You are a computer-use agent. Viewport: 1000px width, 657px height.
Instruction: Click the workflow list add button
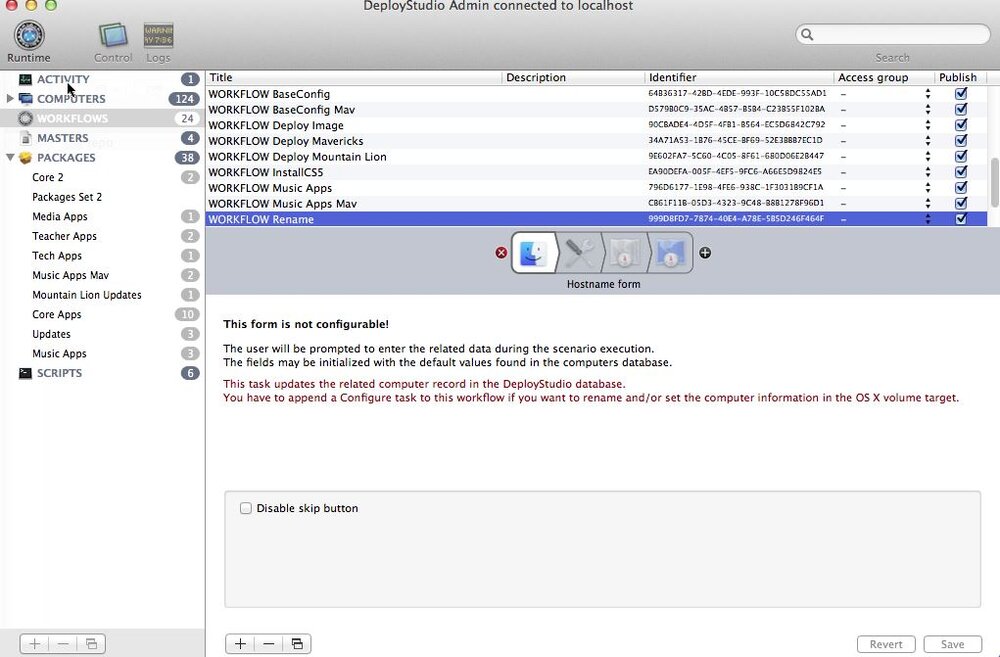point(240,644)
